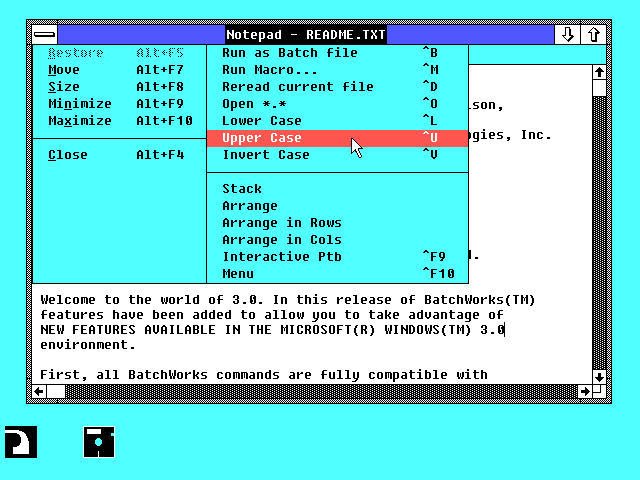
Task: Choose Close Alt+F4 in system menu
Action: point(119,155)
